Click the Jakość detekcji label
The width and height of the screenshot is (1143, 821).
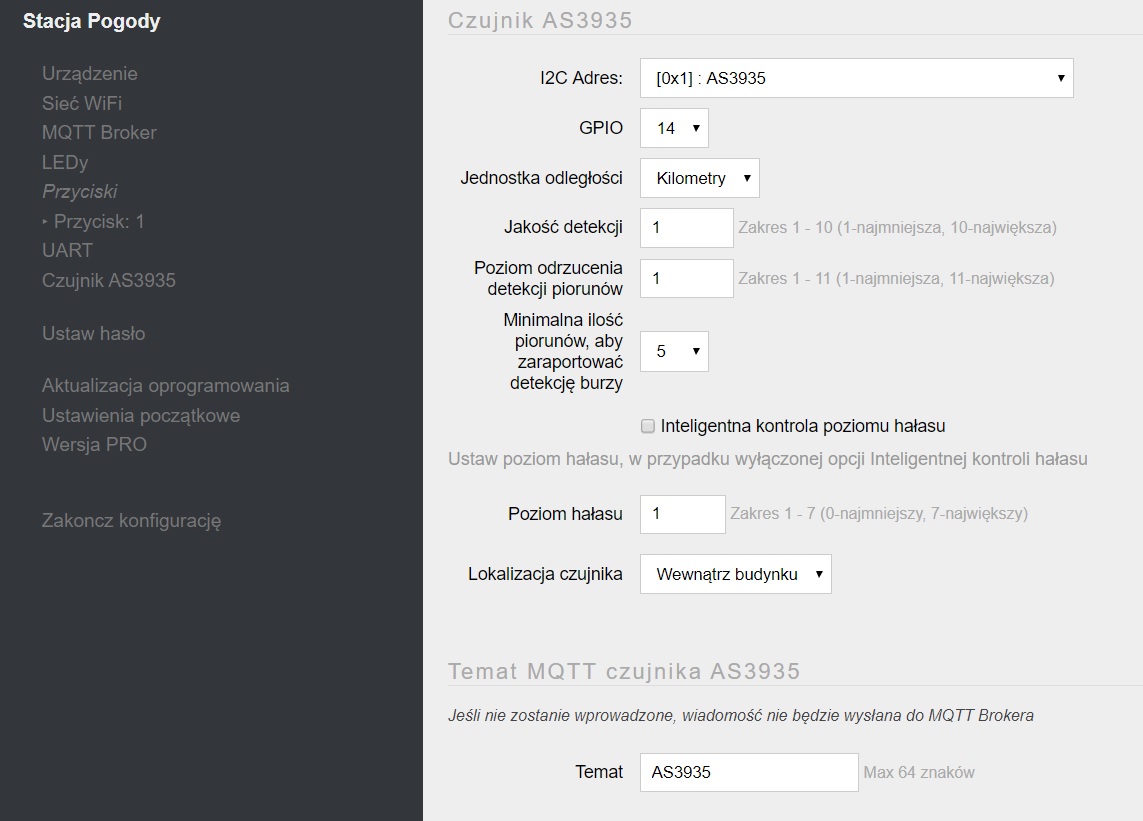pyautogui.click(x=563, y=227)
